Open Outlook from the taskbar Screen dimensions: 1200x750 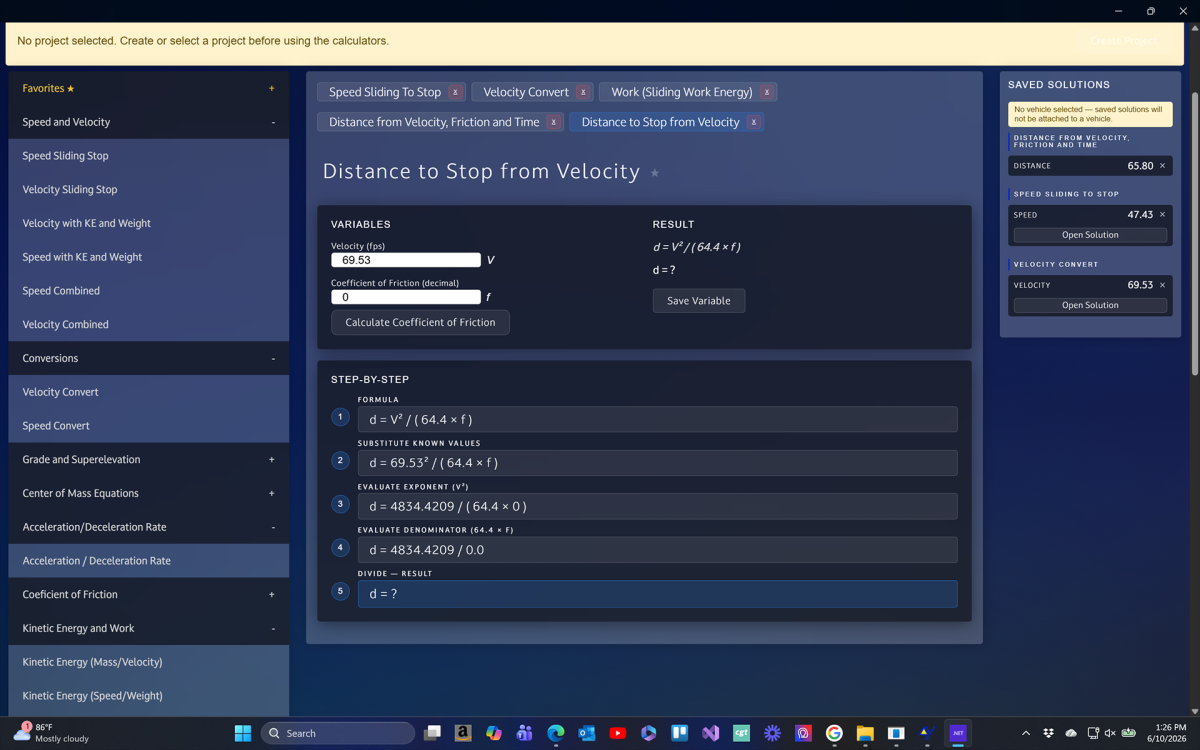(587, 733)
